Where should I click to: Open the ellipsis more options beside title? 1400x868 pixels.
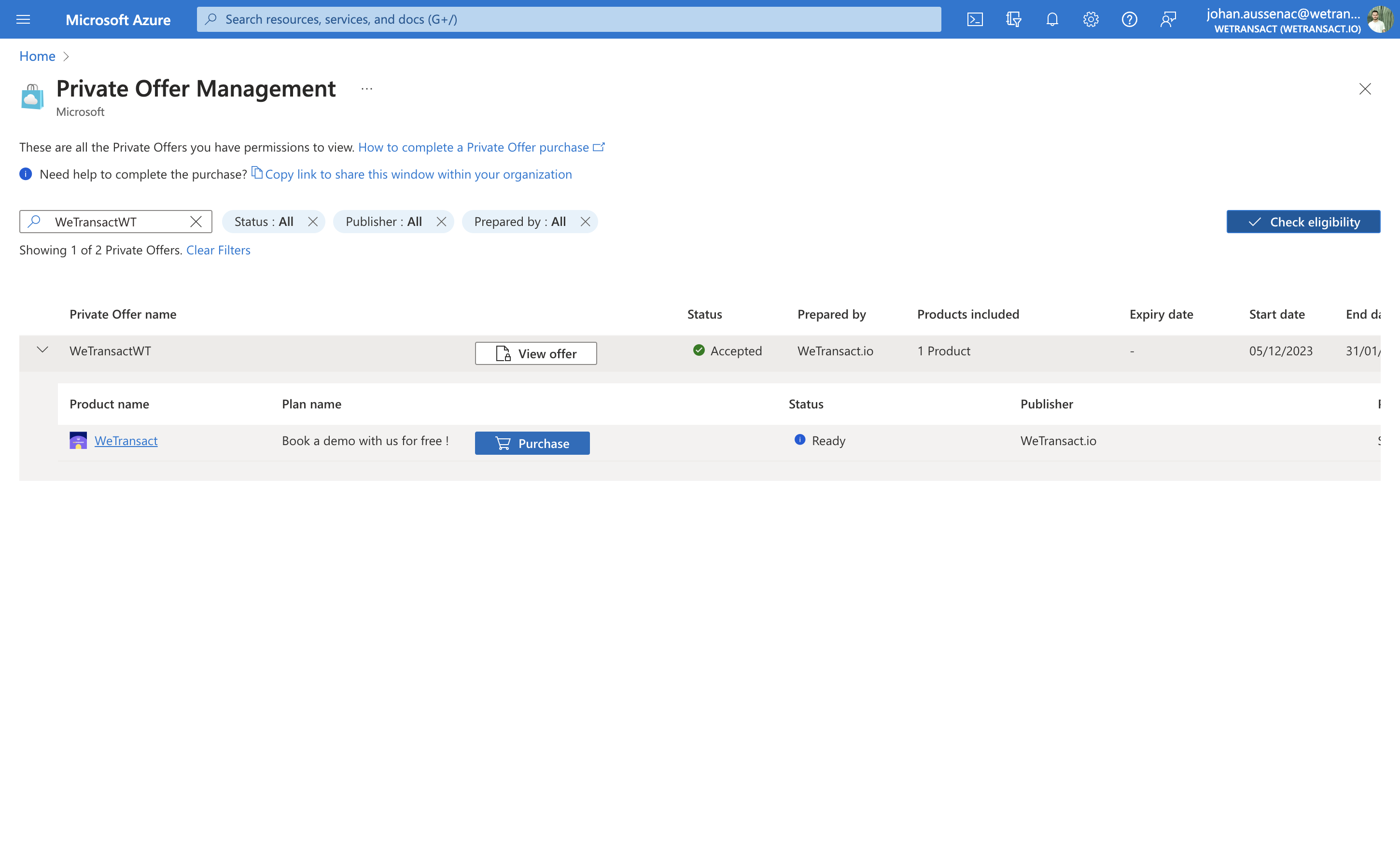click(x=367, y=89)
